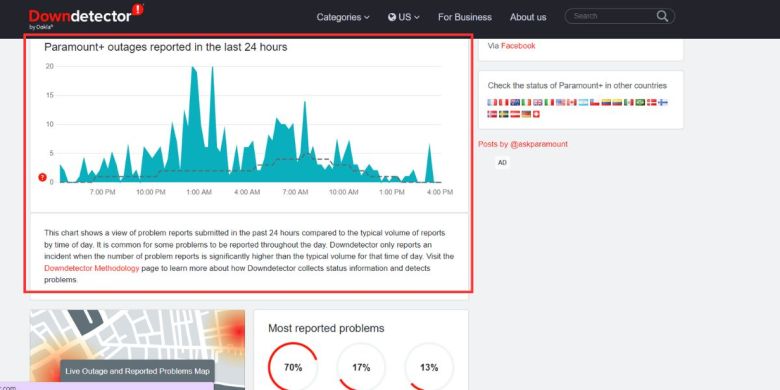Open Posts by @askparamount link
The height and width of the screenshot is (390, 780).
[x=523, y=144]
